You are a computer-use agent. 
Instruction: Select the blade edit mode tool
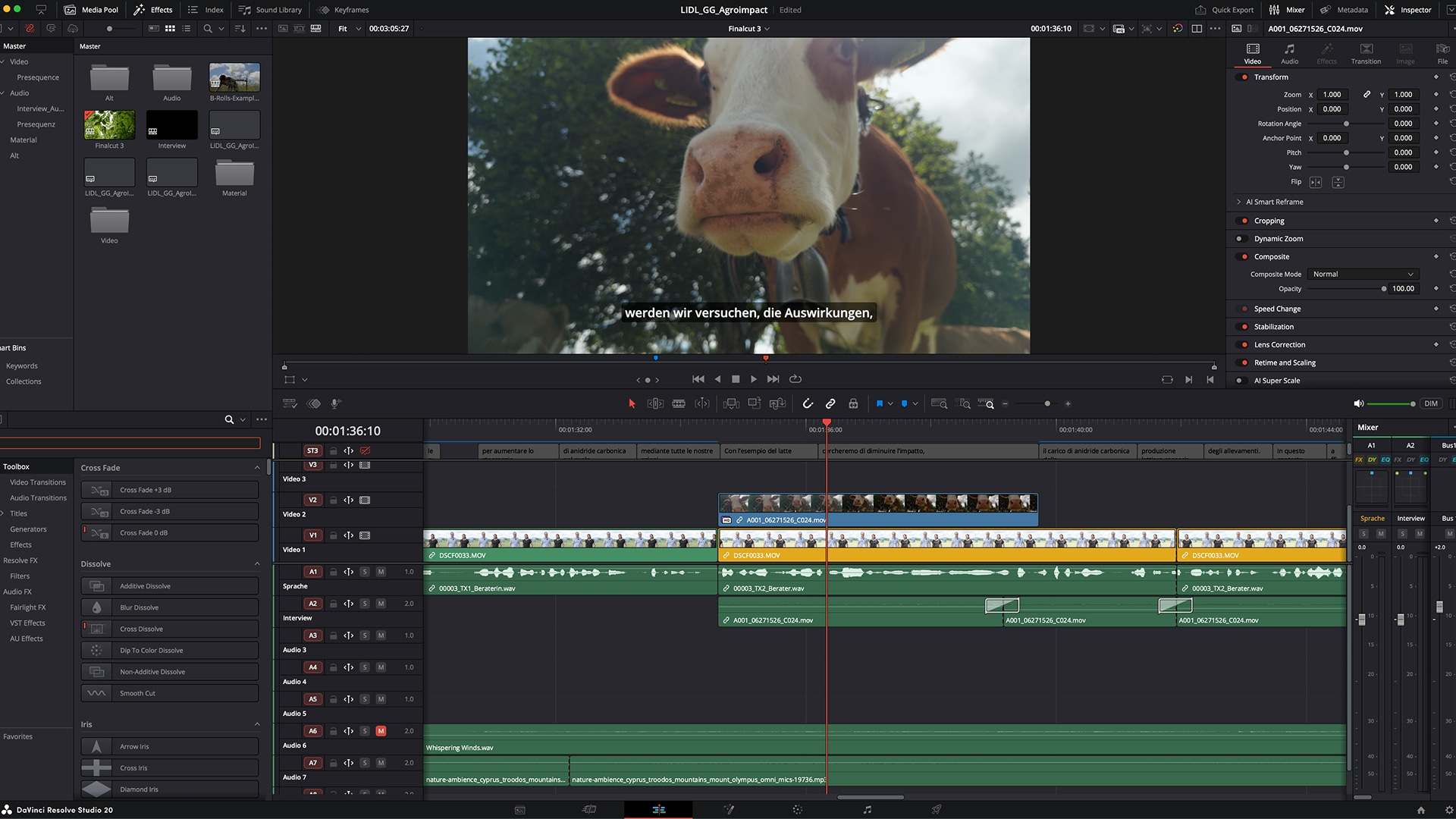[x=679, y=404]
